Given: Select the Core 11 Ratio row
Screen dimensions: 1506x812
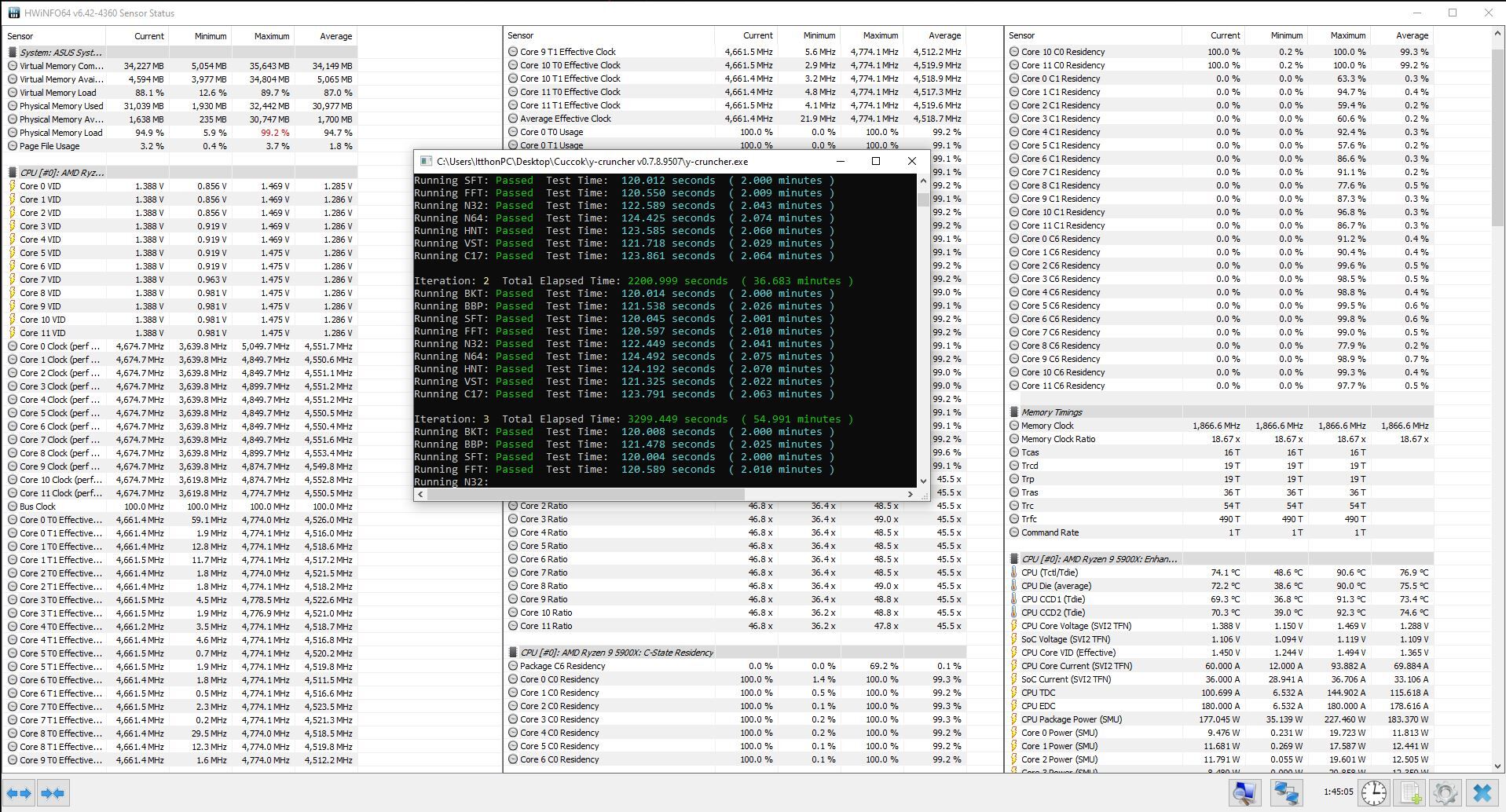Looking at the screenshot, I should (x=735, y=626).
